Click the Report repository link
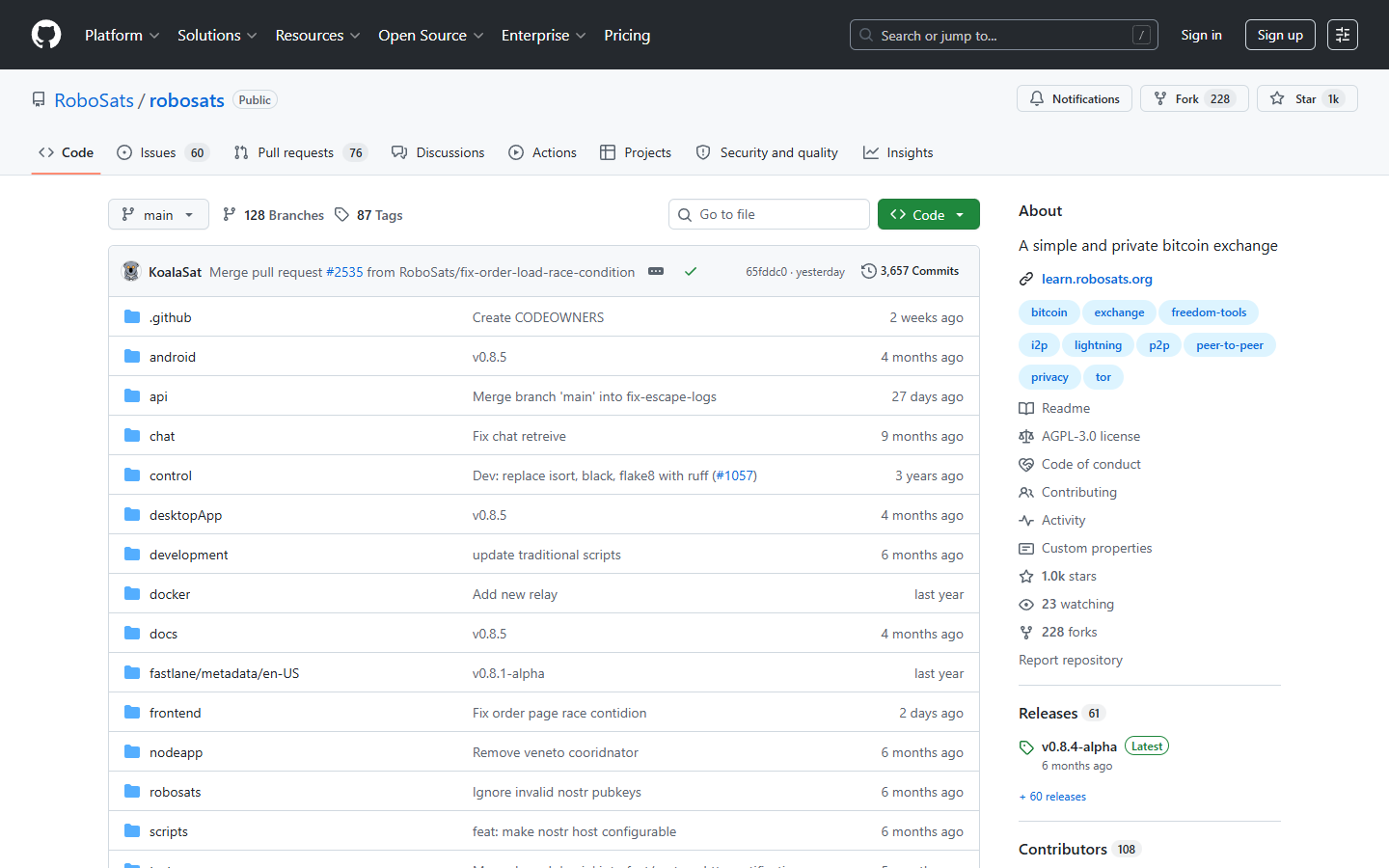 (x=1071, y=660)
